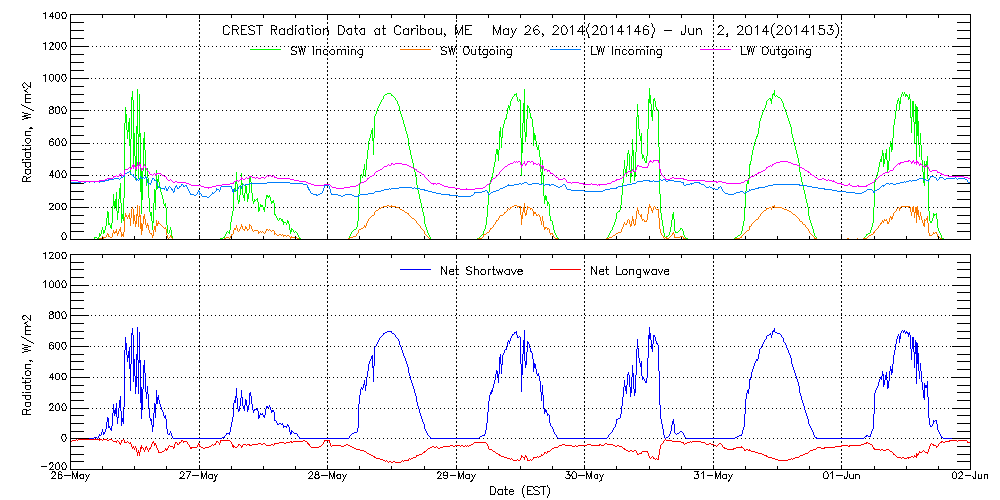Select the 26-May date tick label
Viewport: 1000px width, 500px height.
[72, 478]
